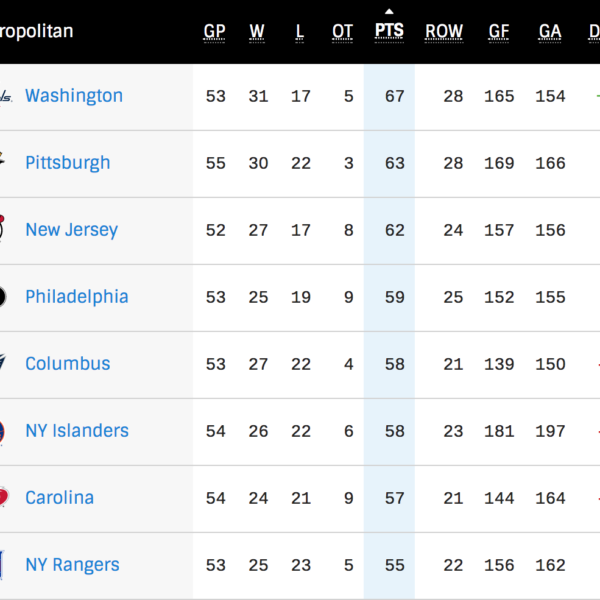Sort by the W wins header
The image size is (600, 600).
(257, 31)
